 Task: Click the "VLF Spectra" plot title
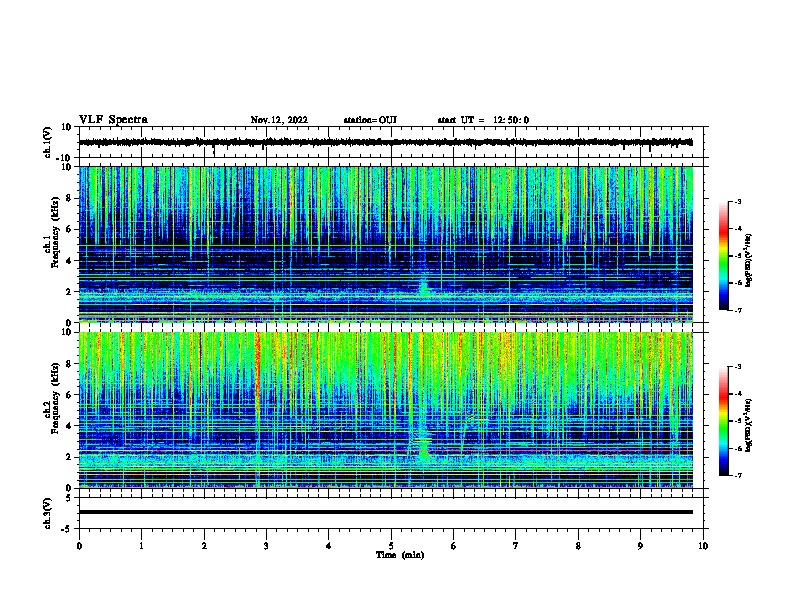(113, 120)
